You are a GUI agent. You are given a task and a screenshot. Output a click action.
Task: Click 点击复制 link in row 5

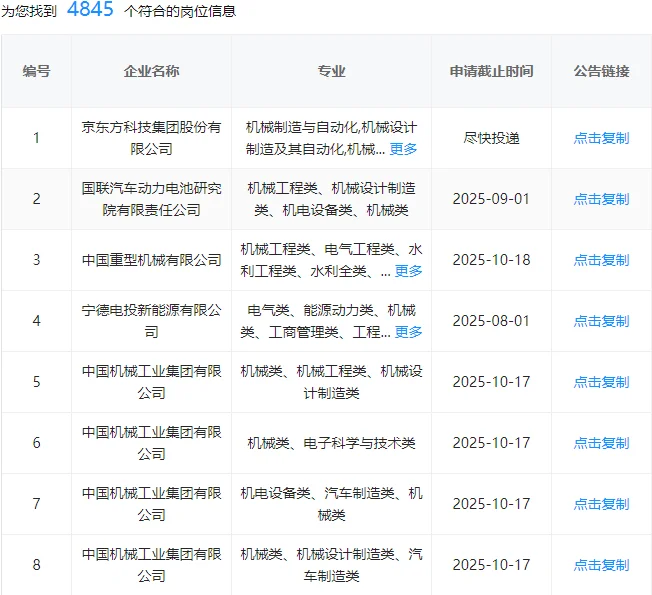click(x=601, y=382)
